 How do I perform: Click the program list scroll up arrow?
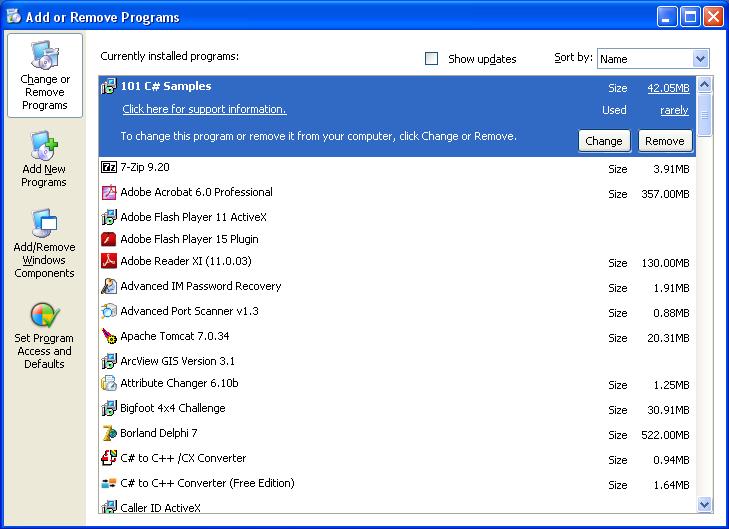tap(704, 85)
